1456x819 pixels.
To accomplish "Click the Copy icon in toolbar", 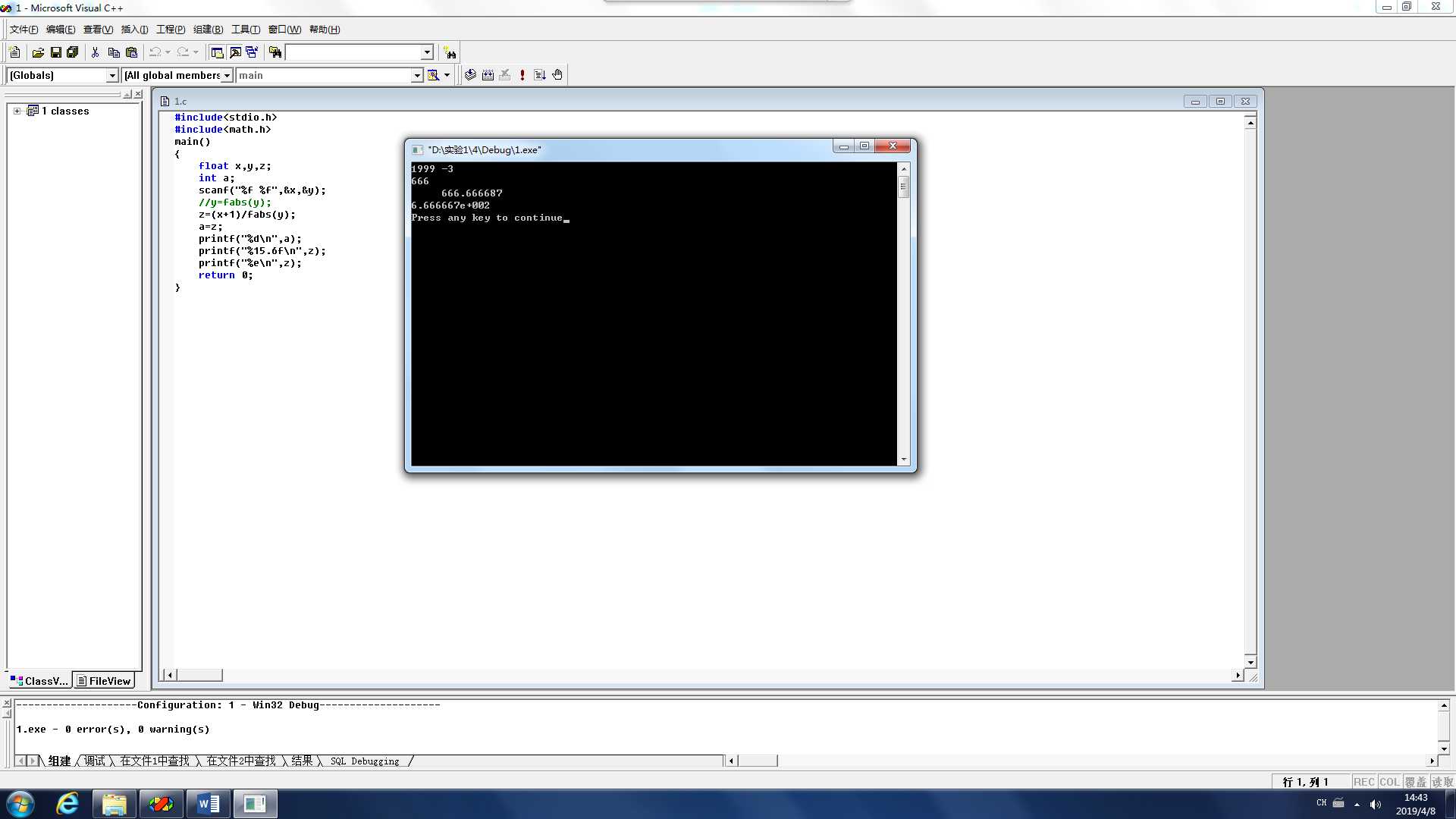I will point(114,52).
